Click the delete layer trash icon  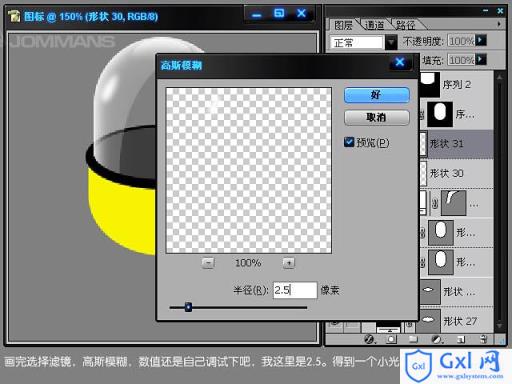tap(484, 339)
